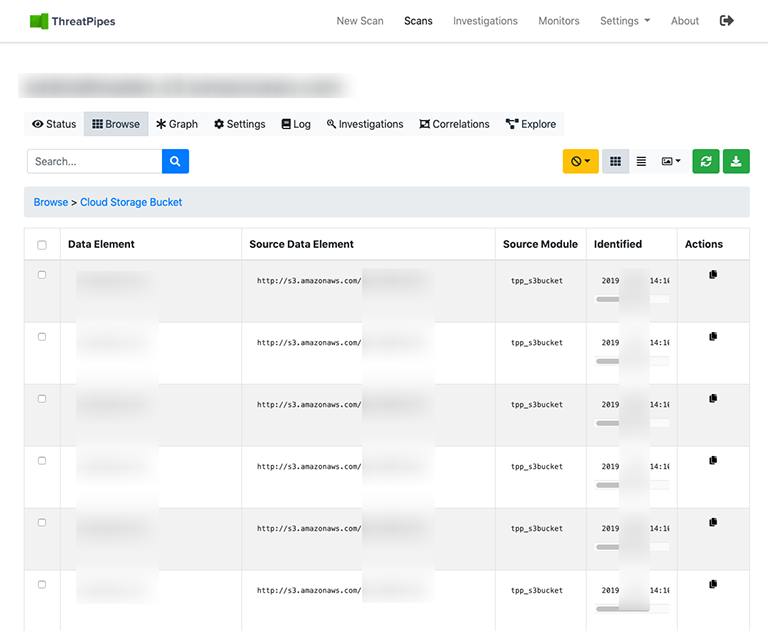Image resolution: width=768 pixels, height=631 pixels.
Task: Click copy icon in the last row
Action: point(713,584)
